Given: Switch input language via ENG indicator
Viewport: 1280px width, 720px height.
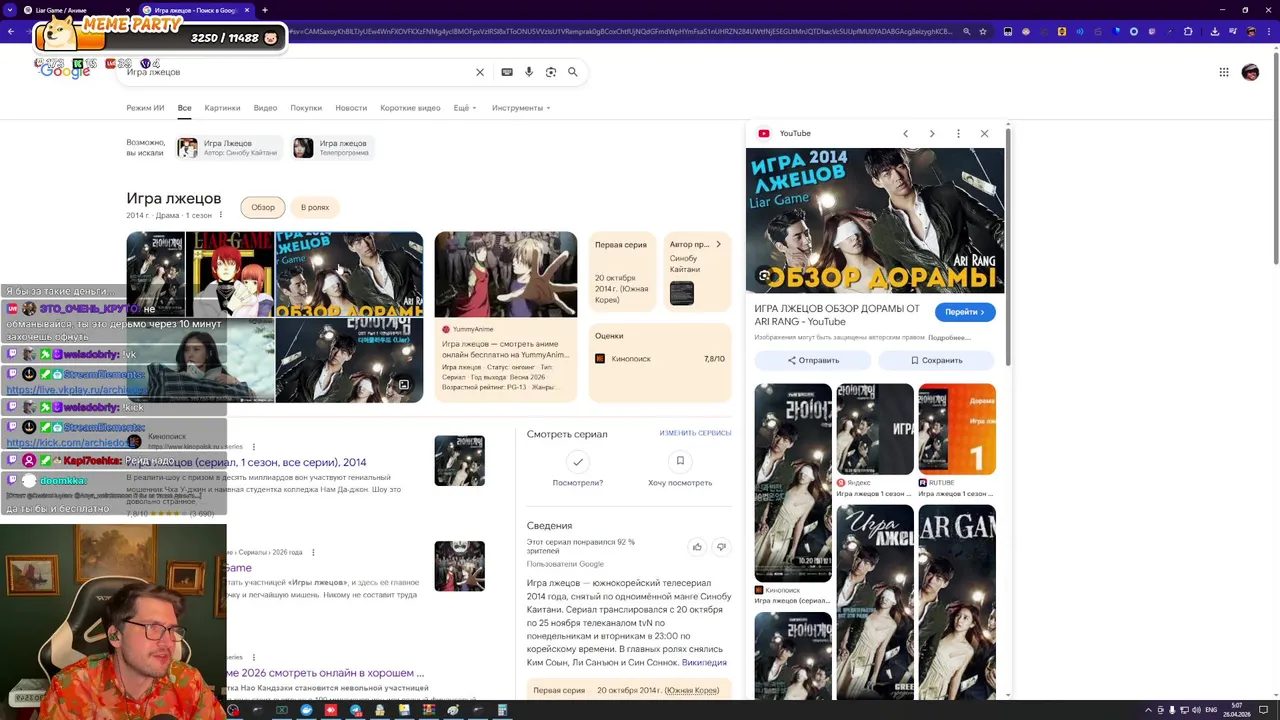Looking at the screenshot, I should tap(1211, 710).
